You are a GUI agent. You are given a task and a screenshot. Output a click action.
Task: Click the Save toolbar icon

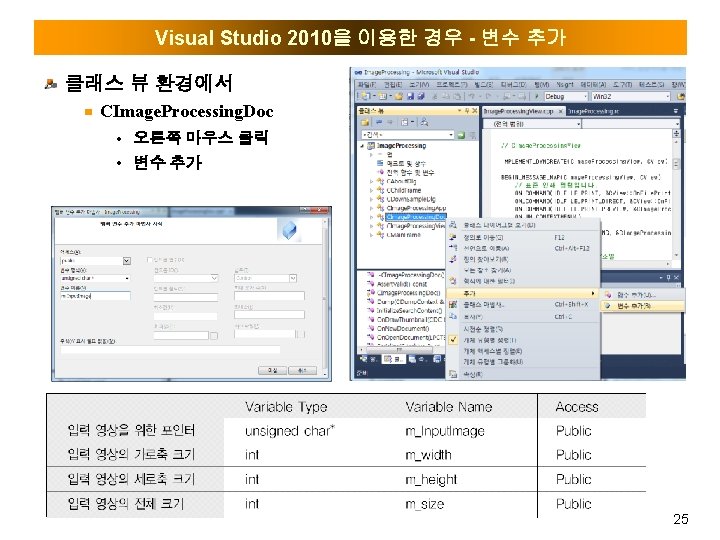pos(410,96)
